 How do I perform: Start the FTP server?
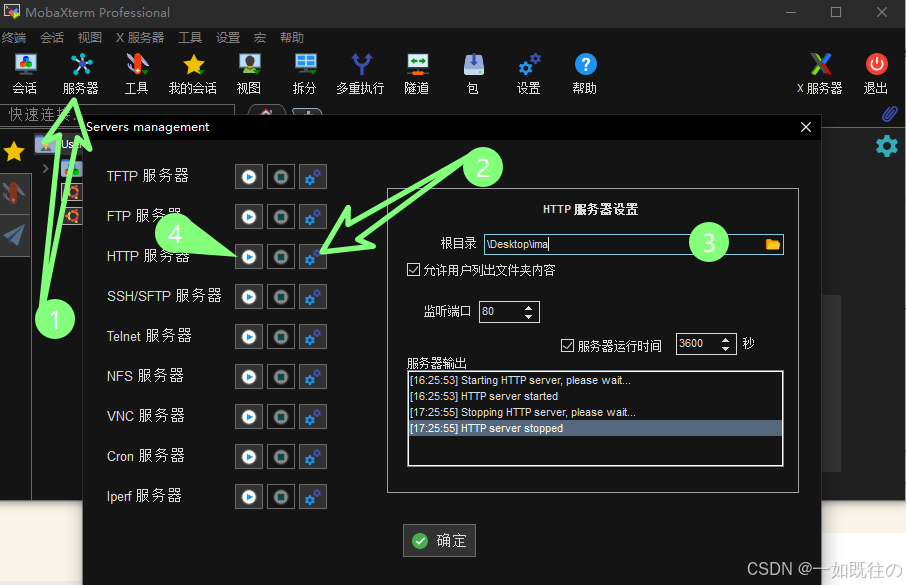pos(249,217)
